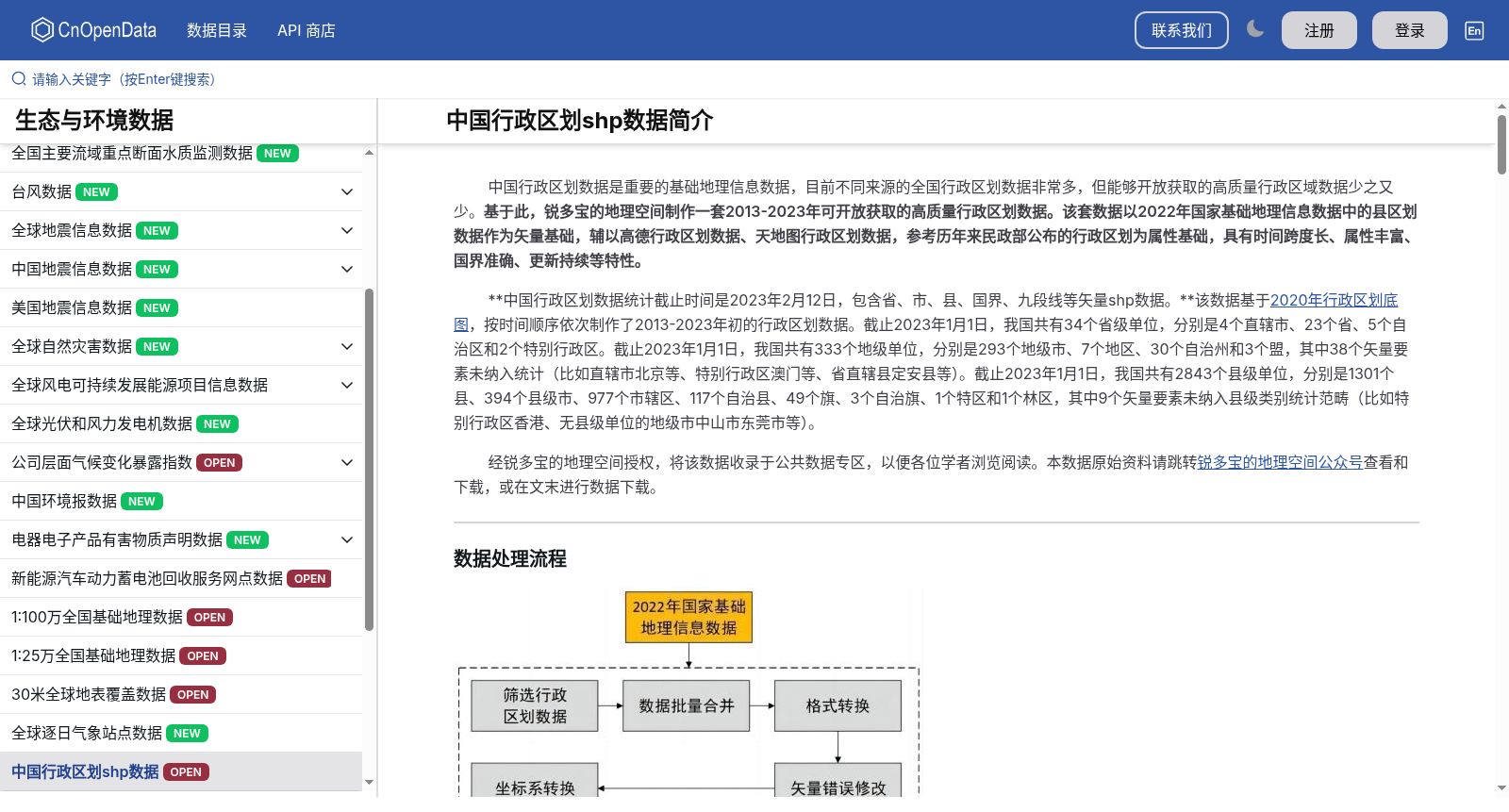Open 全球光伏和风力发电机数据 item
This screenshot has width=1509, height=812.
[x=181, y=424]
